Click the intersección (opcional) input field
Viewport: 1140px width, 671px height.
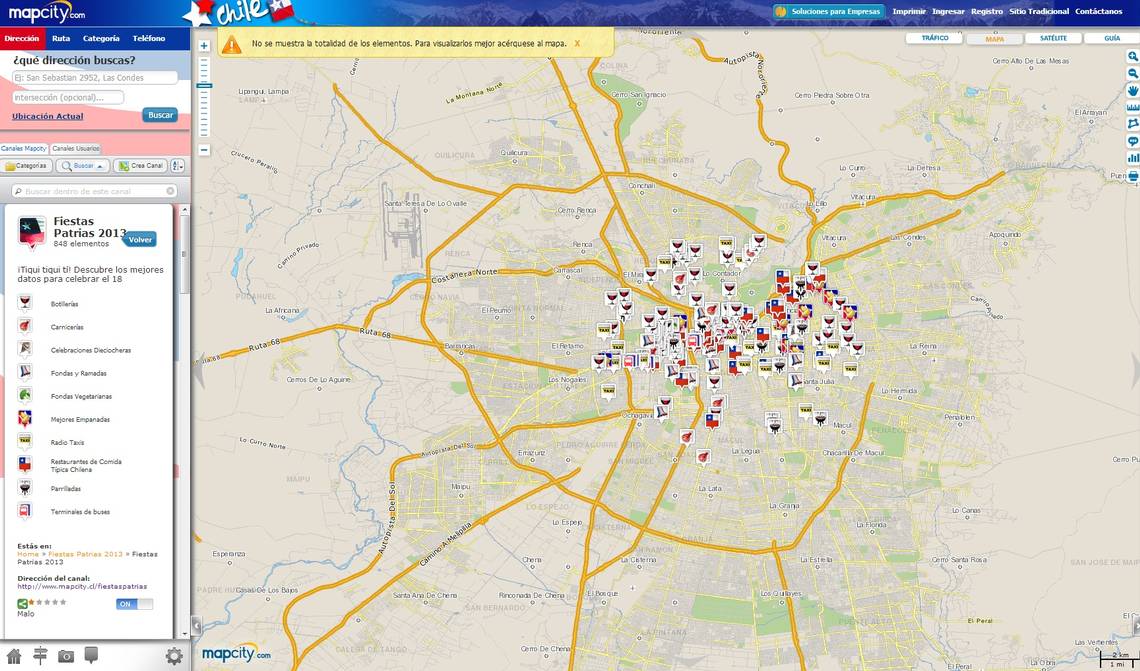click(68, 97)
